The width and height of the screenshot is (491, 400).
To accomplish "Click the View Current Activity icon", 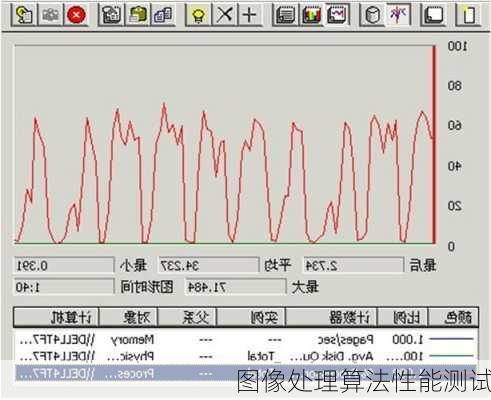I will 398,15.
